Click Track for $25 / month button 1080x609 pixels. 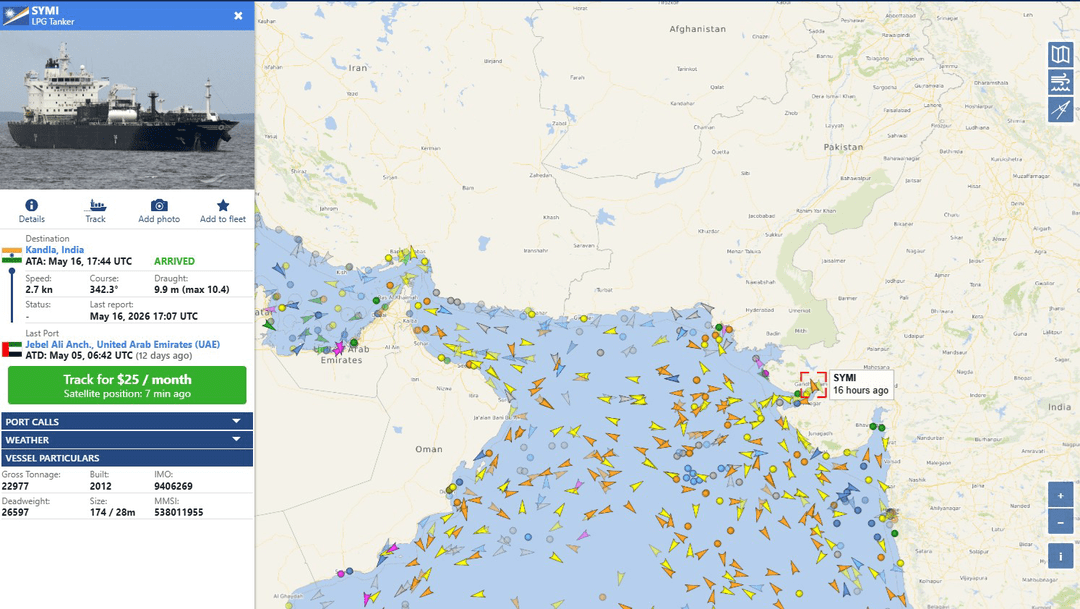[x=127, y=385]
